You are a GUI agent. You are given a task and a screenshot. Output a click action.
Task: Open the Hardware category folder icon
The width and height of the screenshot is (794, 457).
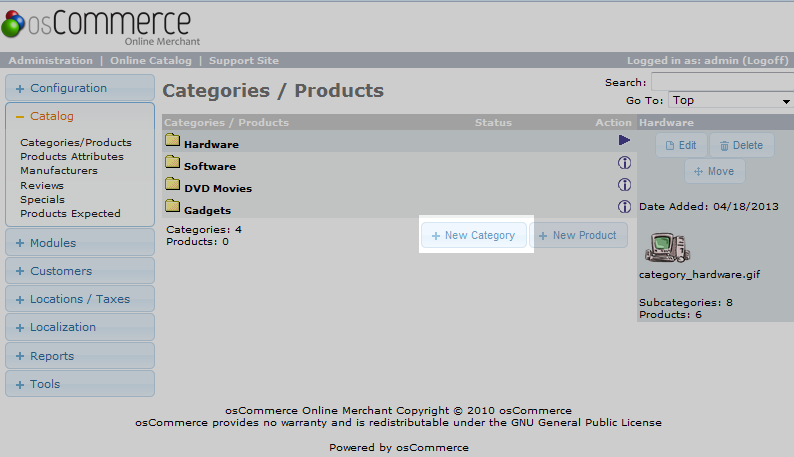pos(172,142)
